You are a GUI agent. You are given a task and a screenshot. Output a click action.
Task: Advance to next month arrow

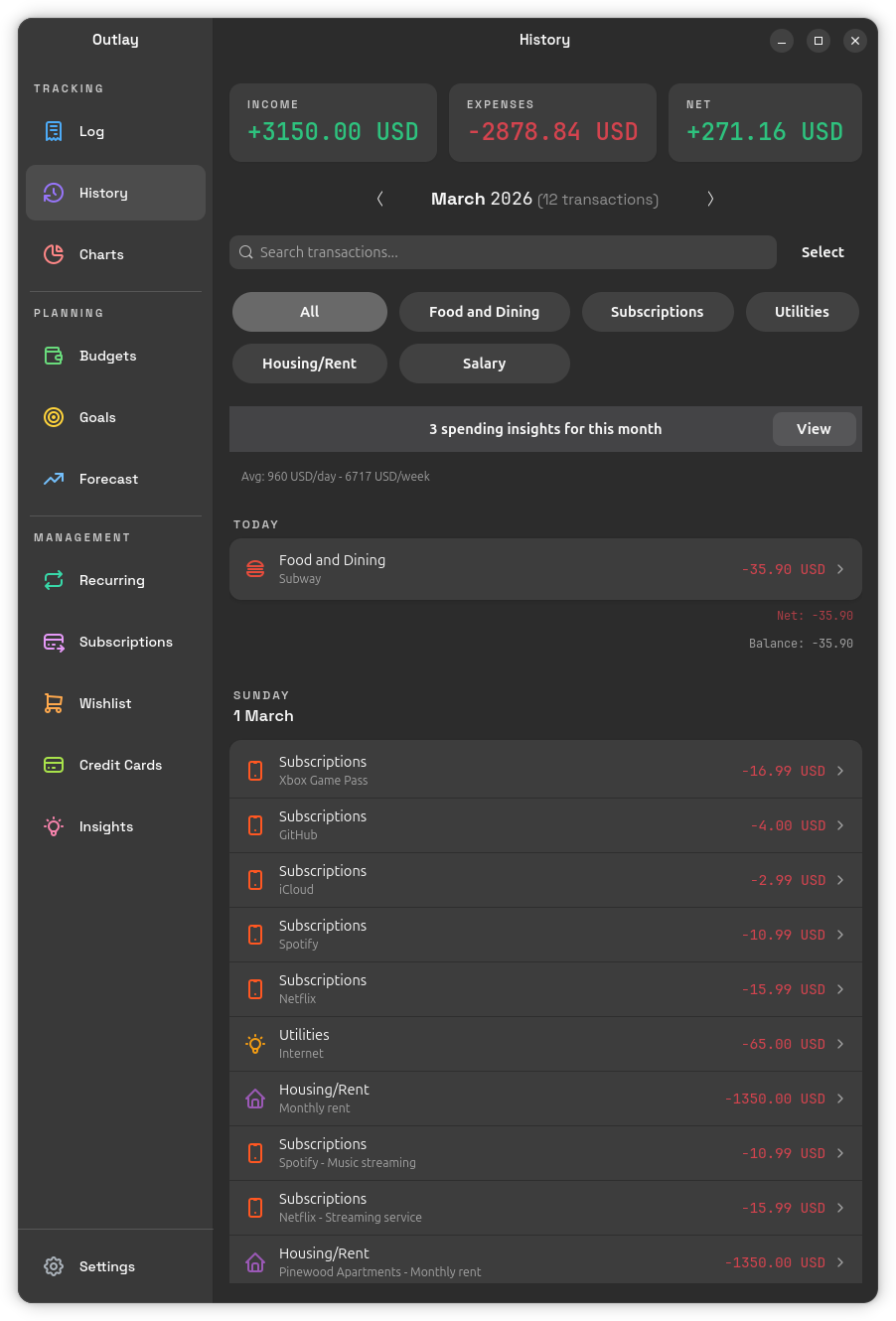coord(710,199)
